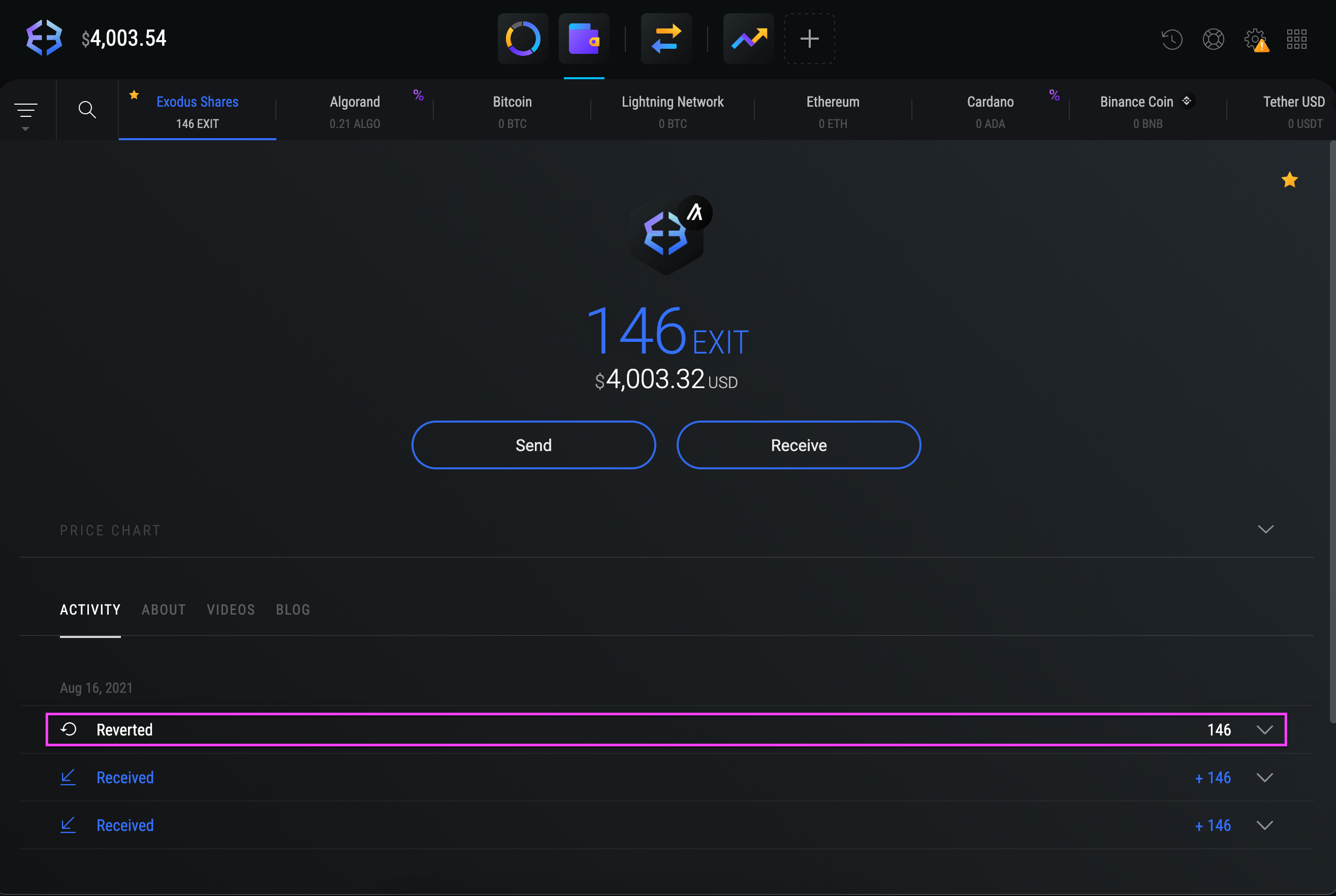The width and height of the screenshot is (1336, 896).
Task: Switch to the About tab
Action: click(164, 610)
